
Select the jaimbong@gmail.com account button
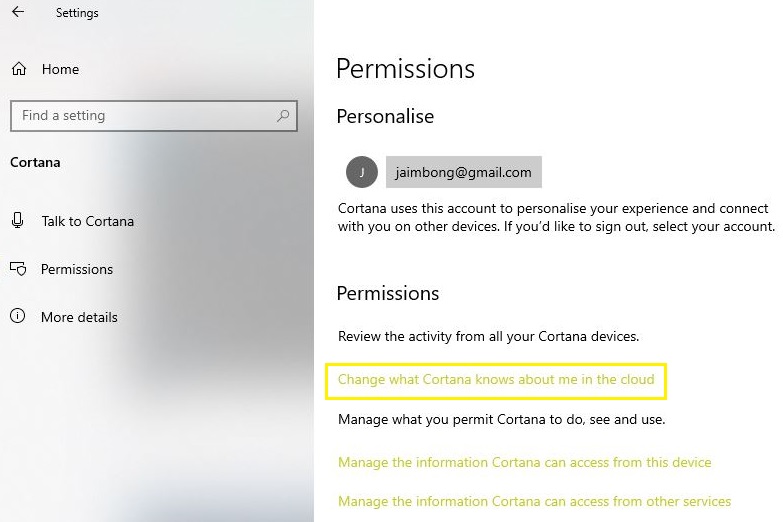pyautogui.click(x=463, y=172)
